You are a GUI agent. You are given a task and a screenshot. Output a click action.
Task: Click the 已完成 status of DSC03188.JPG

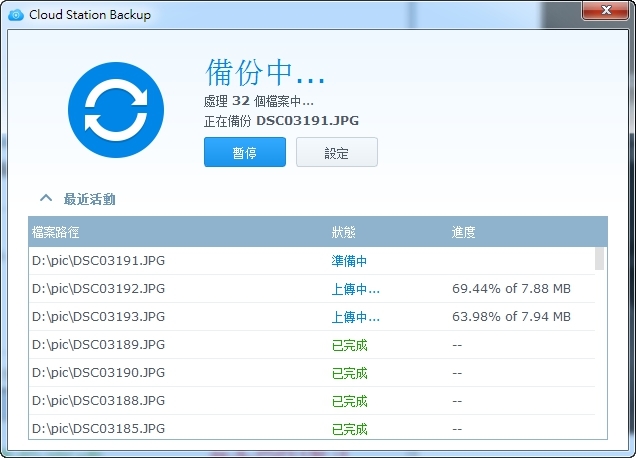(349, 401)
